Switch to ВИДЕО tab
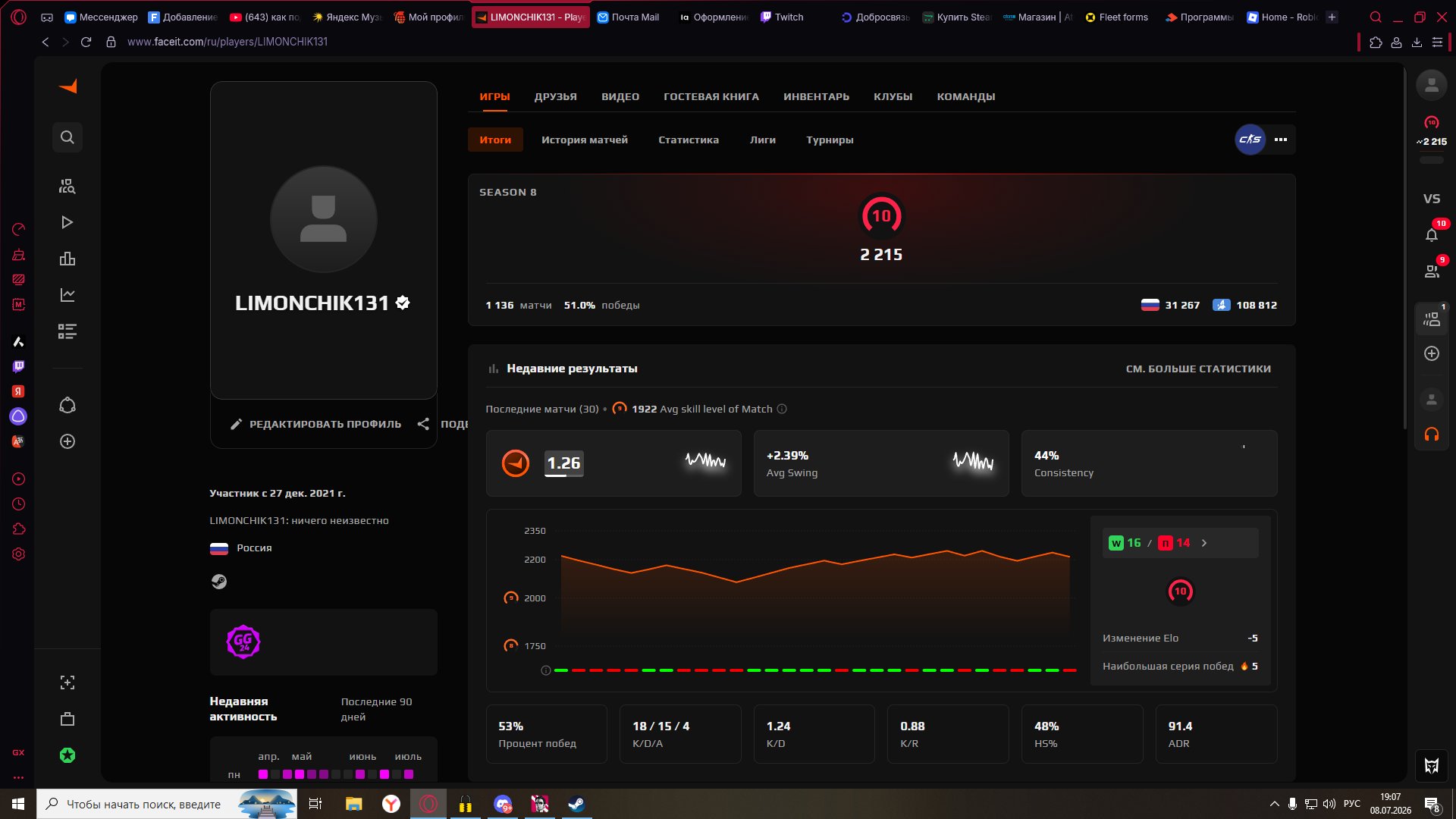The image size is (1456, 819). pyautogui.click(x=620, y=97)
